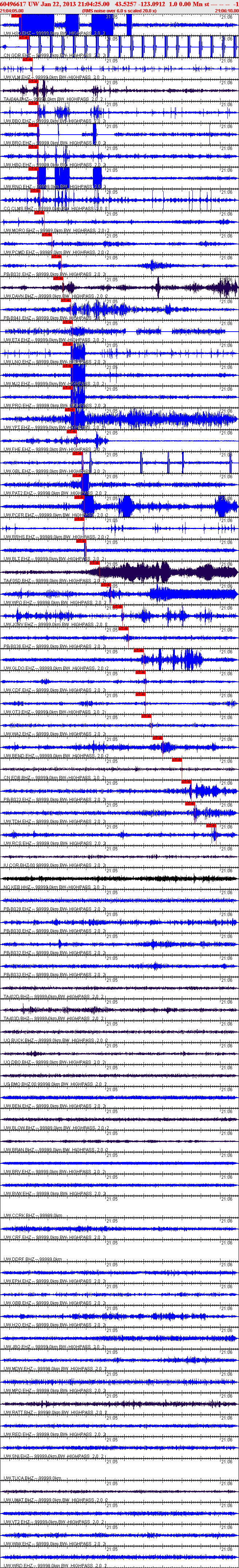The height and width of the screenshot is (1568, 239).
Task: Select the UW.DAVN BHZ trace label
Action: 56,297
